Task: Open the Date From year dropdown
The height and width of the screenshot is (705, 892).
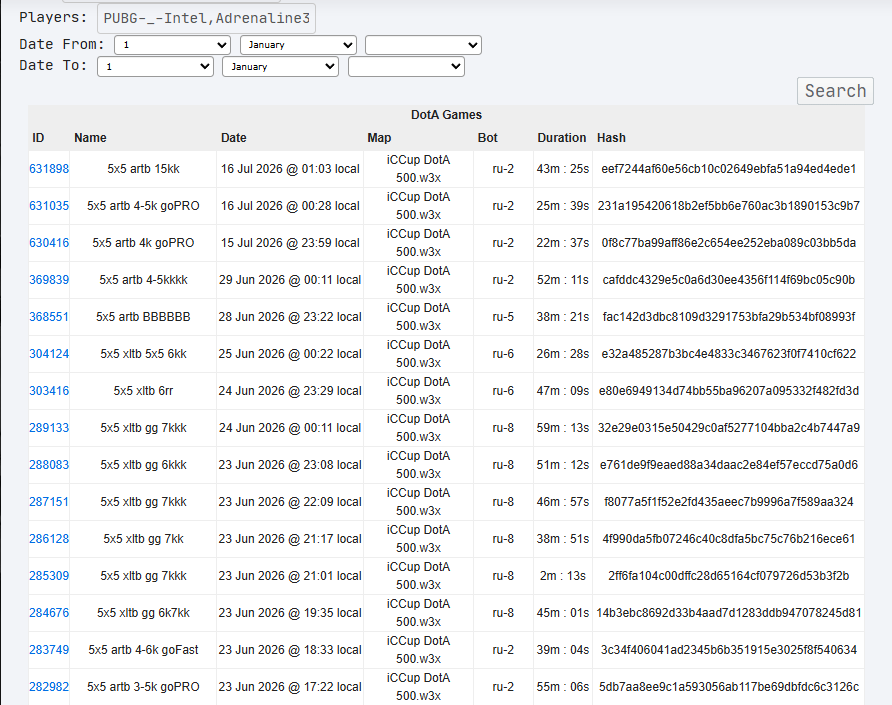Action: click(423, 45)
